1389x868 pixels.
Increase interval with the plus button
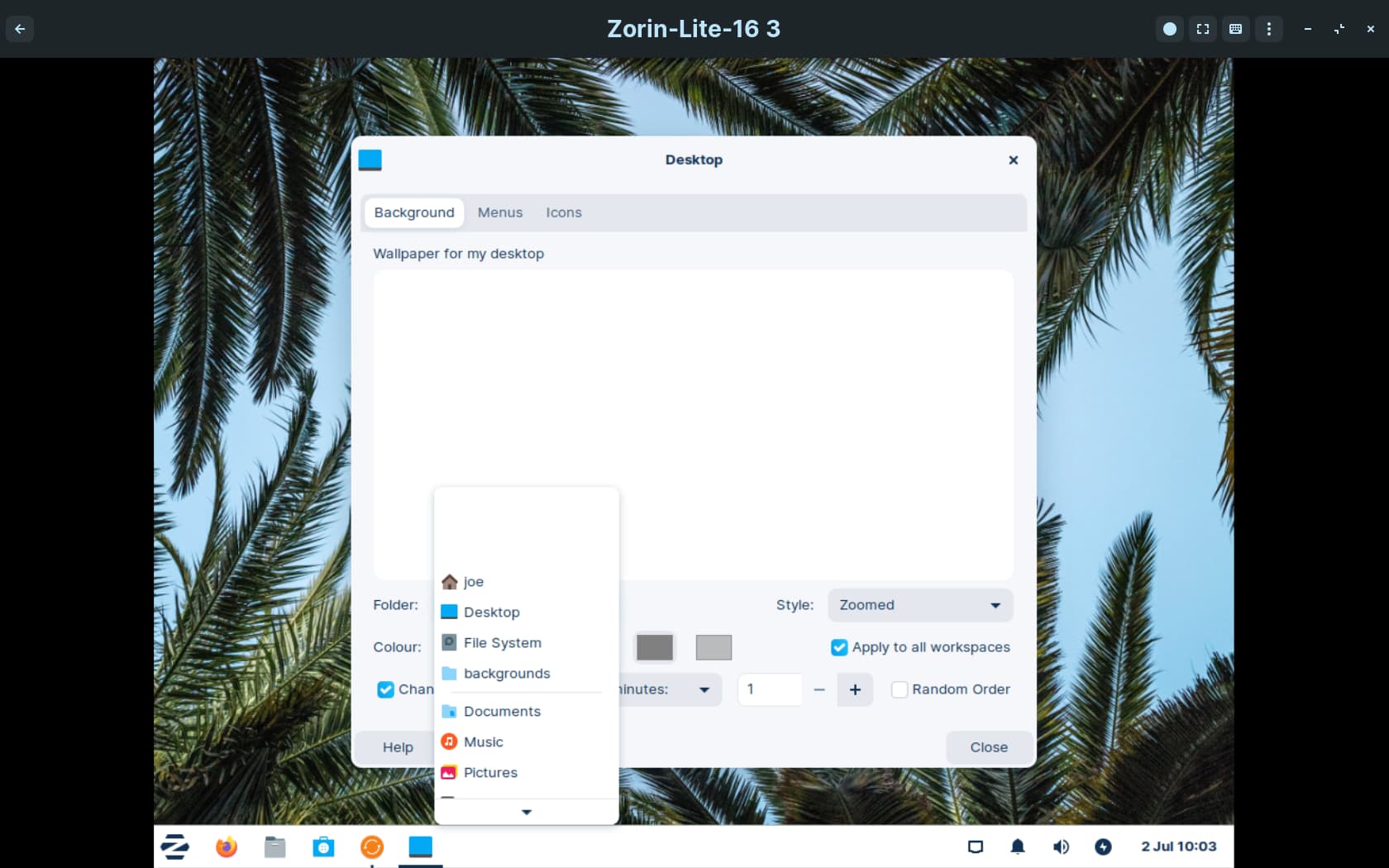pos(855,689)
